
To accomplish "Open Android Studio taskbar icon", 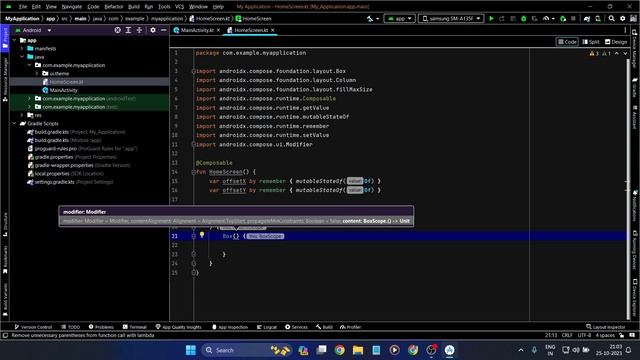I will (449, 350).
